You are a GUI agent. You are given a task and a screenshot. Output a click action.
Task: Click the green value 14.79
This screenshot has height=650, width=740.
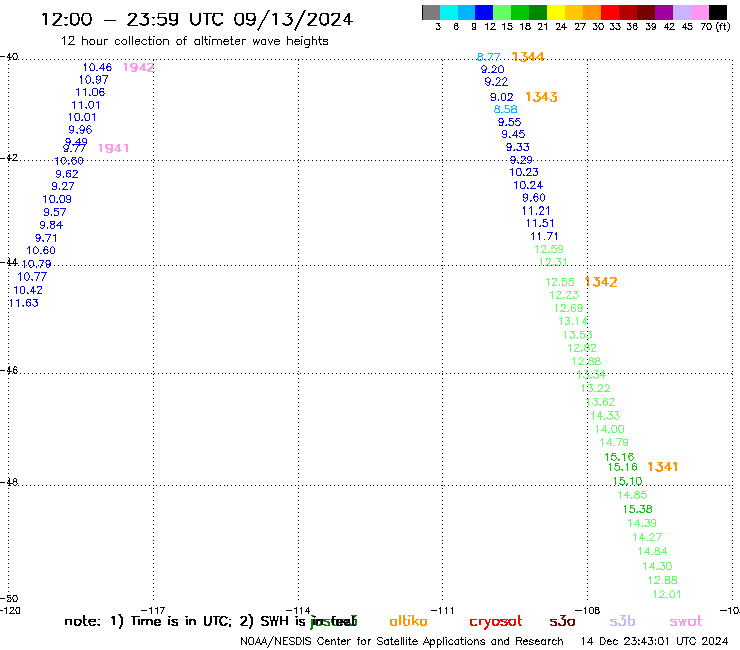point(614,442)
